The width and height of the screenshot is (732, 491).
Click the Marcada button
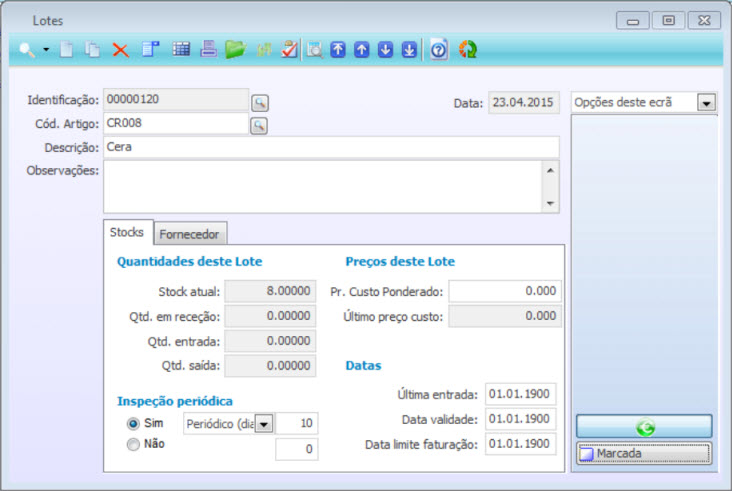point(644,453)
